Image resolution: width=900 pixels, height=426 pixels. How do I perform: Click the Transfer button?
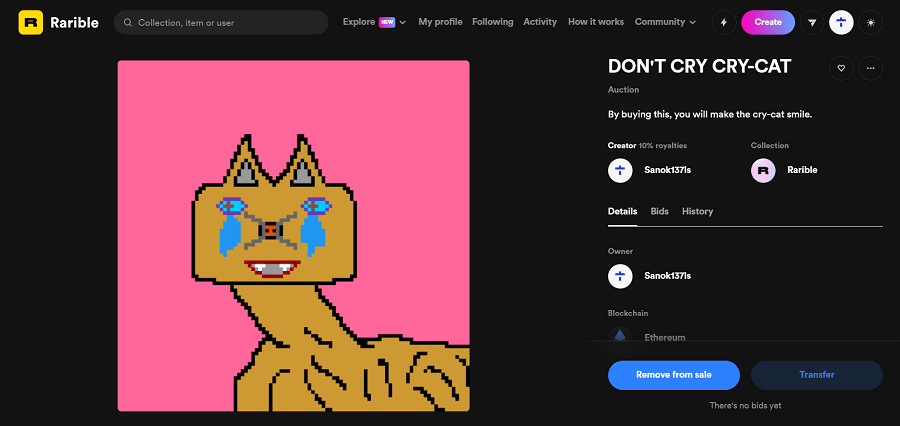[x=817, y=375]
